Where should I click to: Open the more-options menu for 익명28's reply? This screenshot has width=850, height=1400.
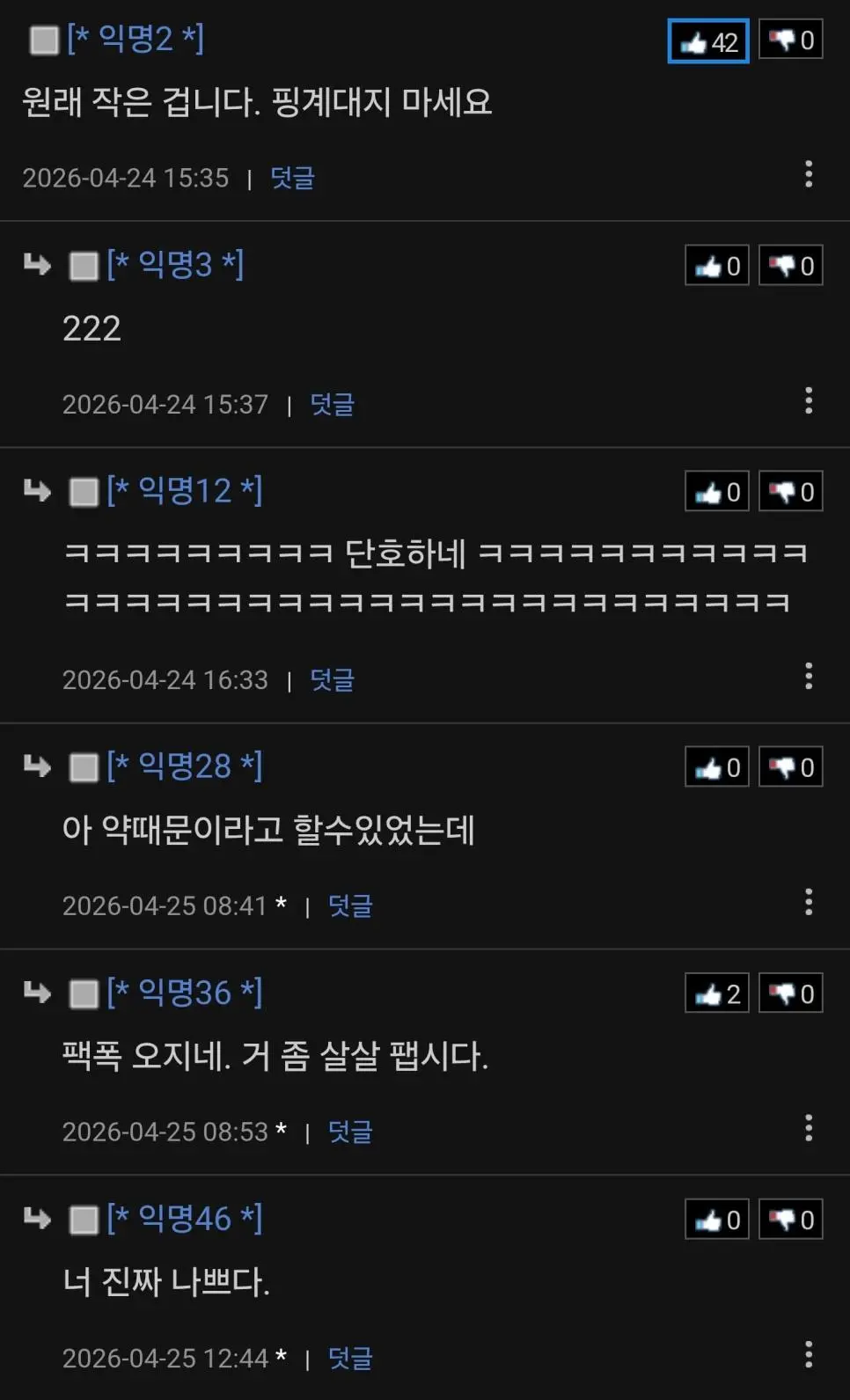point(809,902)
